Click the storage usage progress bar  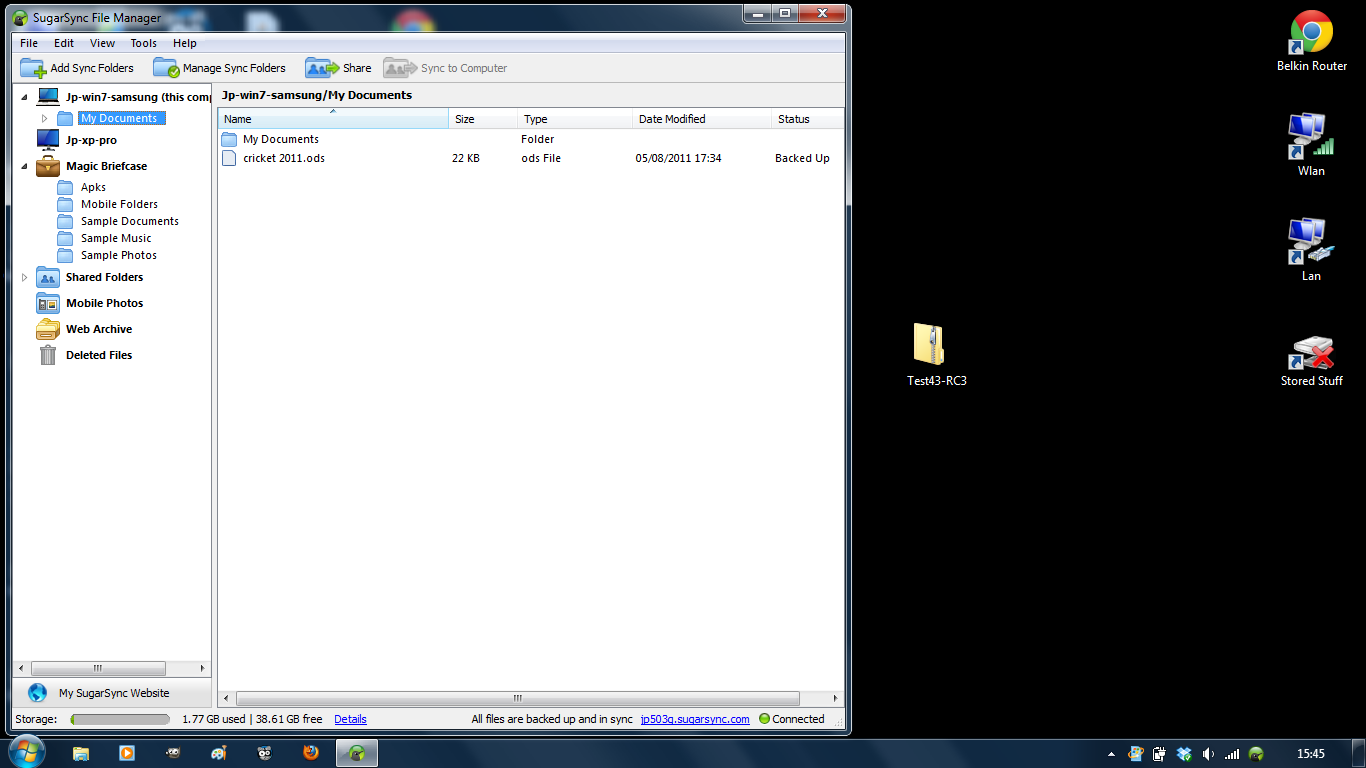[x=120, y=719]
